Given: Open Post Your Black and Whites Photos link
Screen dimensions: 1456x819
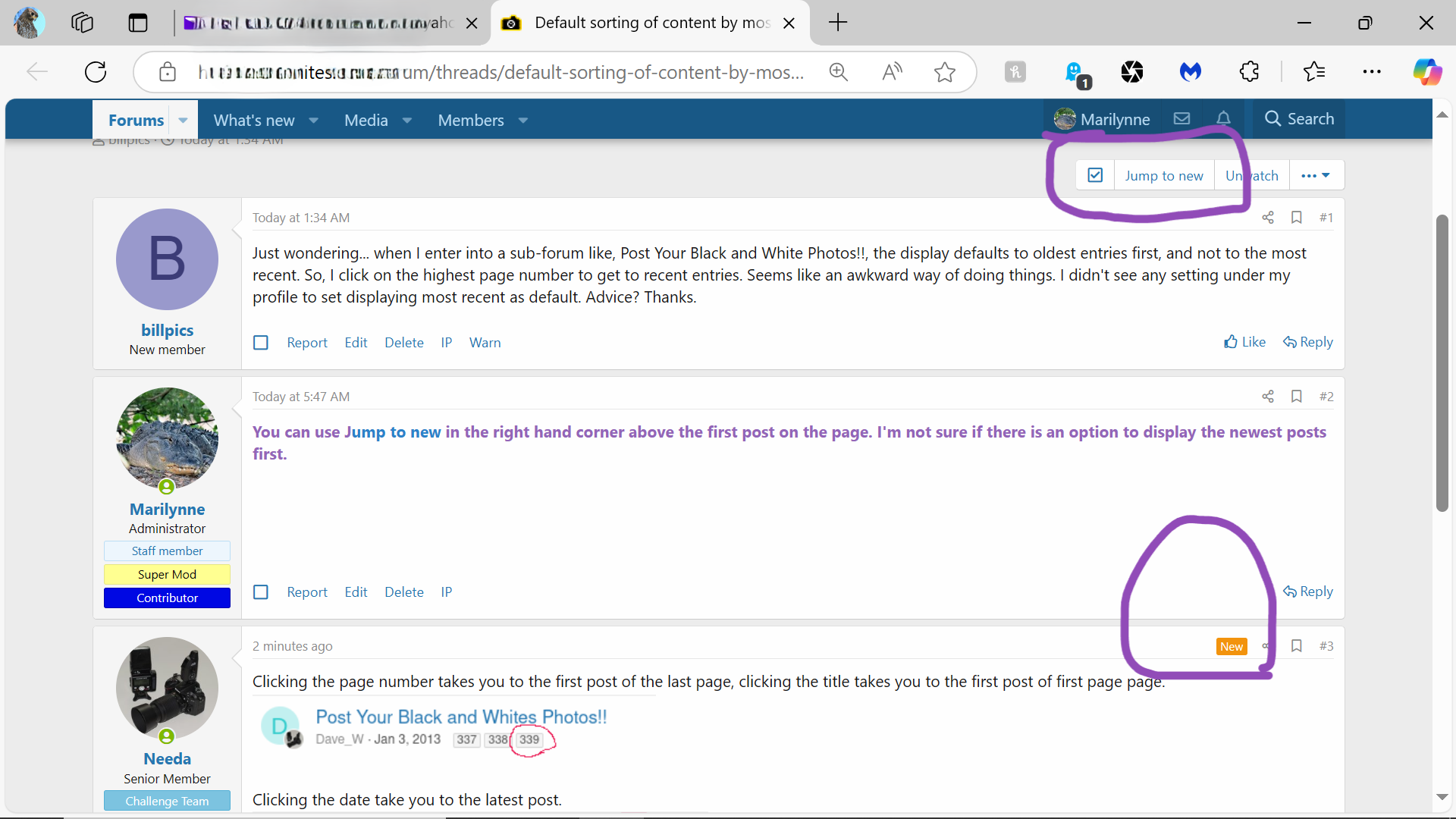Looking at the screenshot, I should coord(461,717).
